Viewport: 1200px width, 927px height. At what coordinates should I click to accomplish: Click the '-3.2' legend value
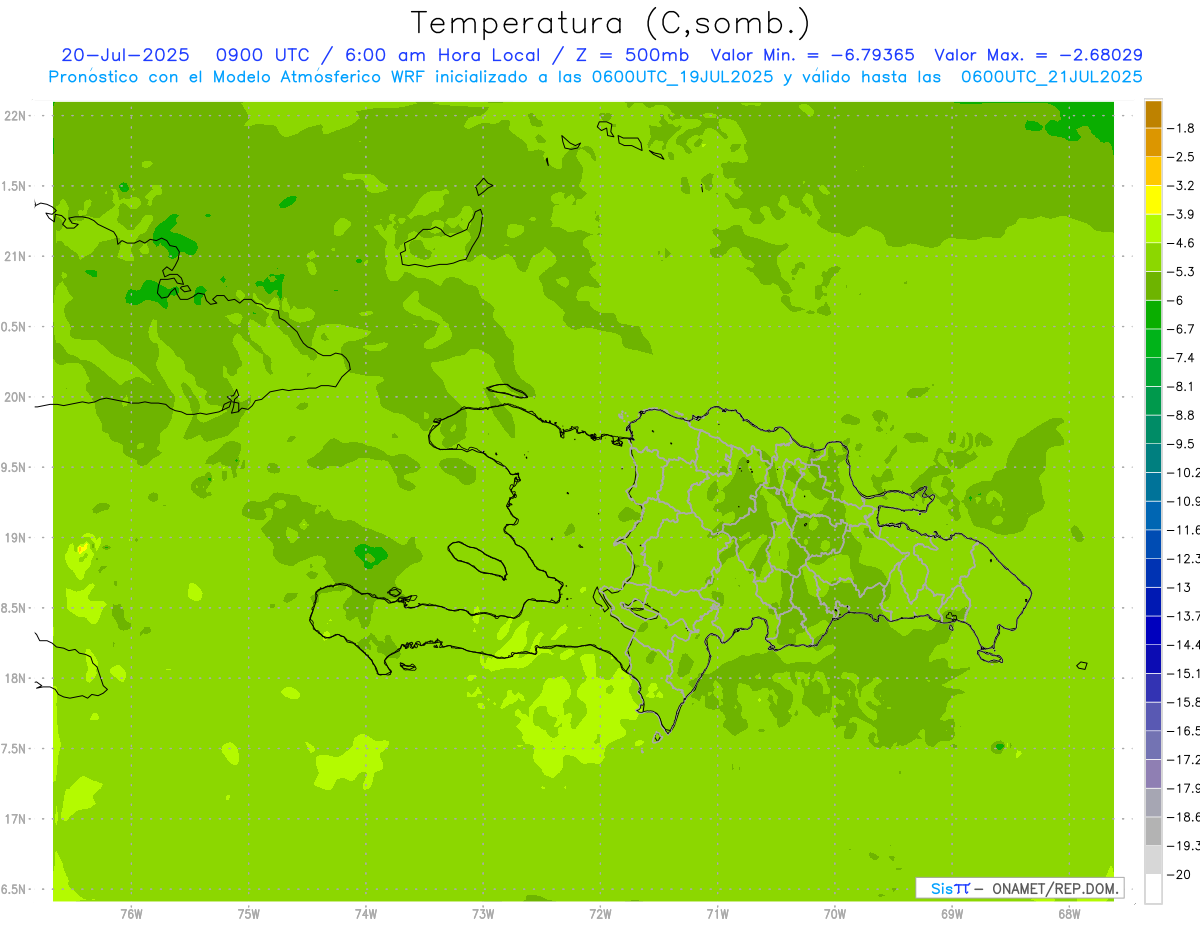point(1182,186)
